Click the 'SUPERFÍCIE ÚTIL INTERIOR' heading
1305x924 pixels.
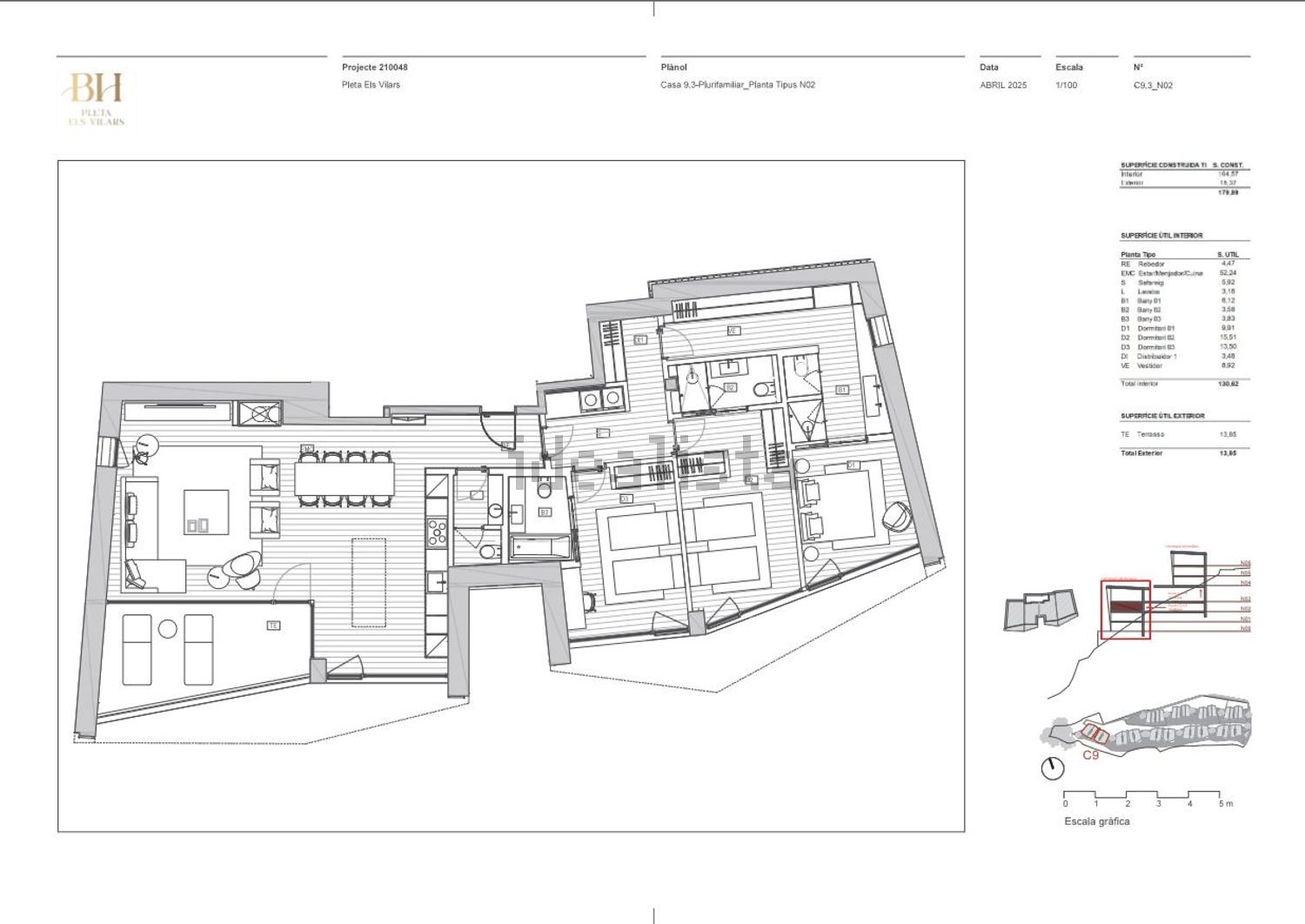[1161, 236]
